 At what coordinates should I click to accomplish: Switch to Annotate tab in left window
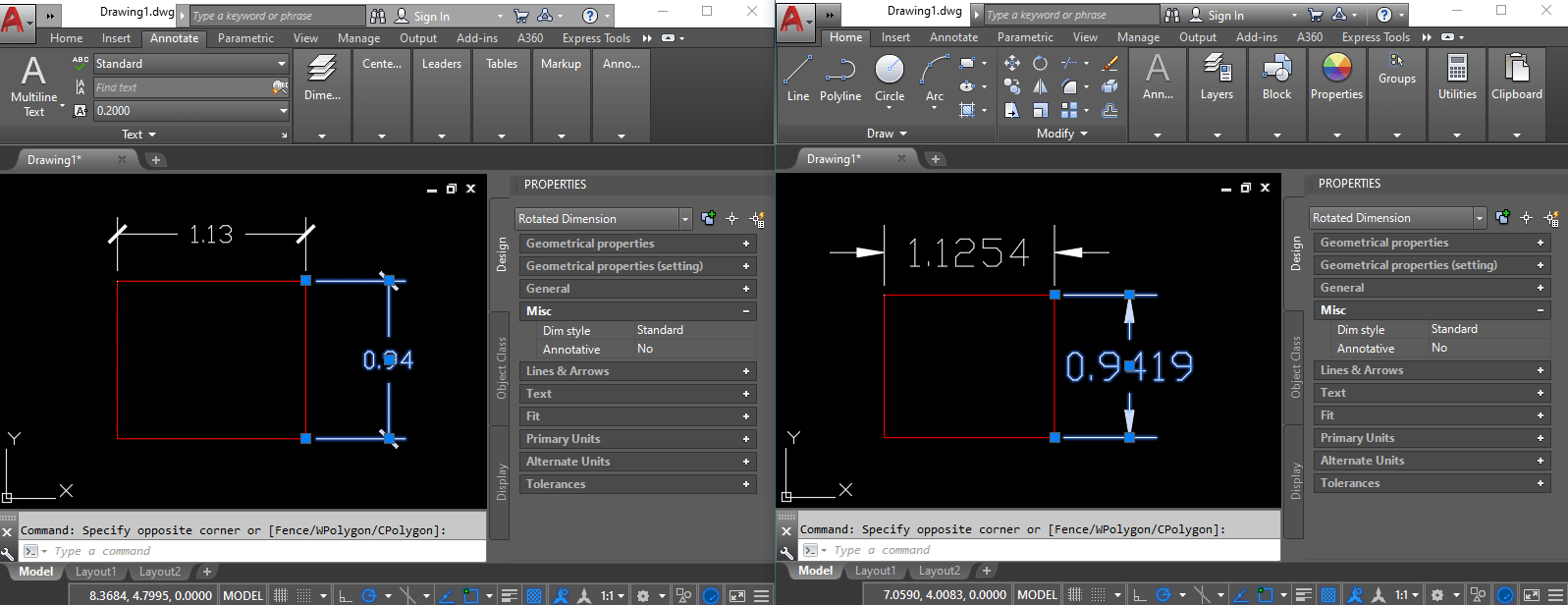click(174, 38)
